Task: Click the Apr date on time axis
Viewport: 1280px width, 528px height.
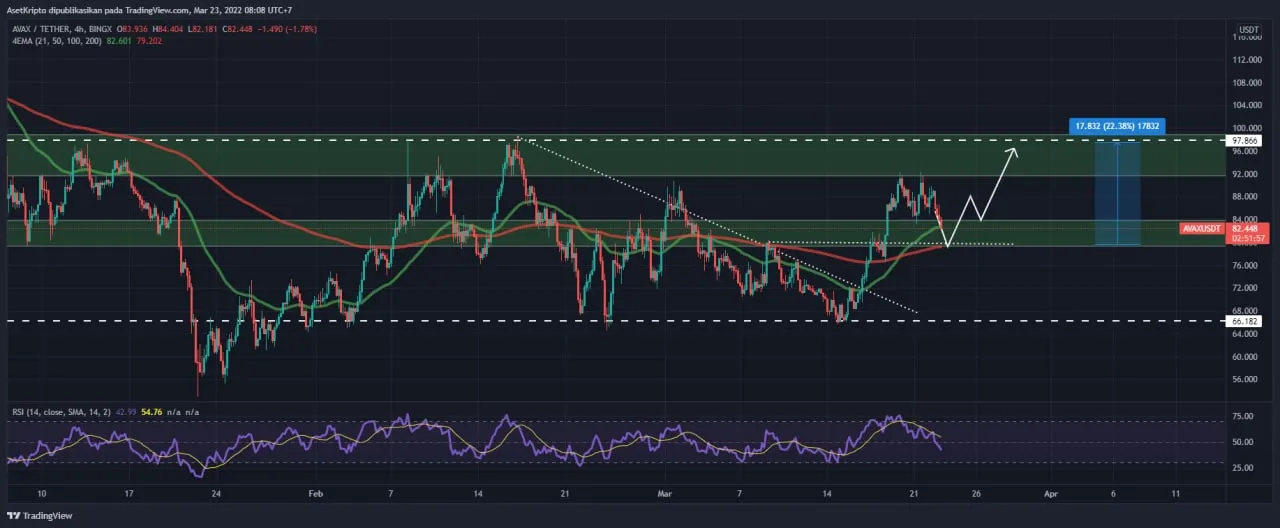Action: click(x=1051, y=494)
